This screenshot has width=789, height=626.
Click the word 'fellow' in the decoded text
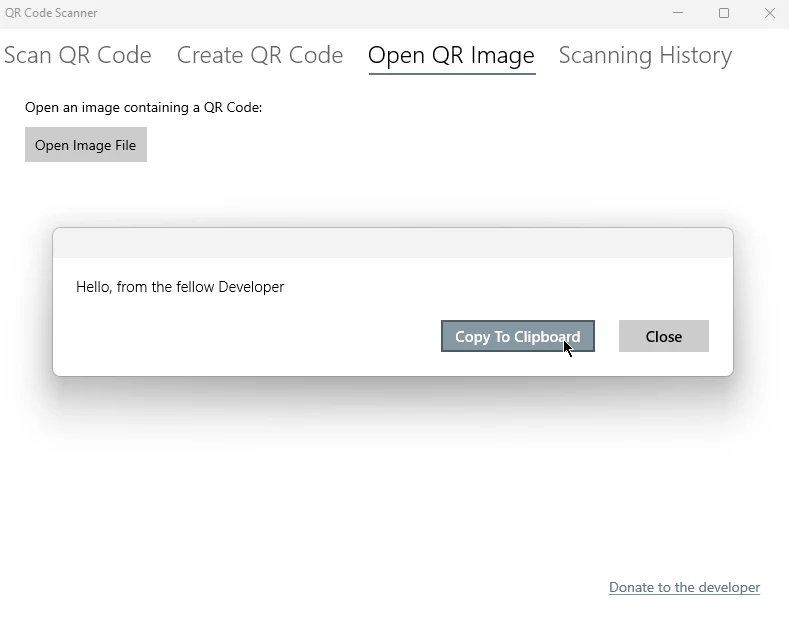pos(195,287)
